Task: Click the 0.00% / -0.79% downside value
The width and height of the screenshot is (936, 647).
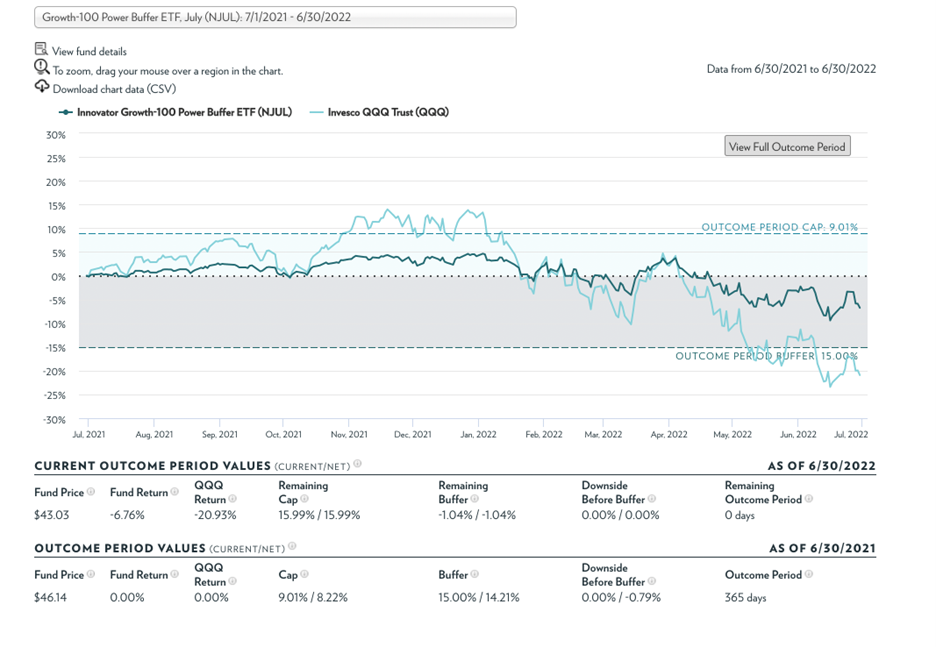Action: pyautogui.click(x=621, y=597)
